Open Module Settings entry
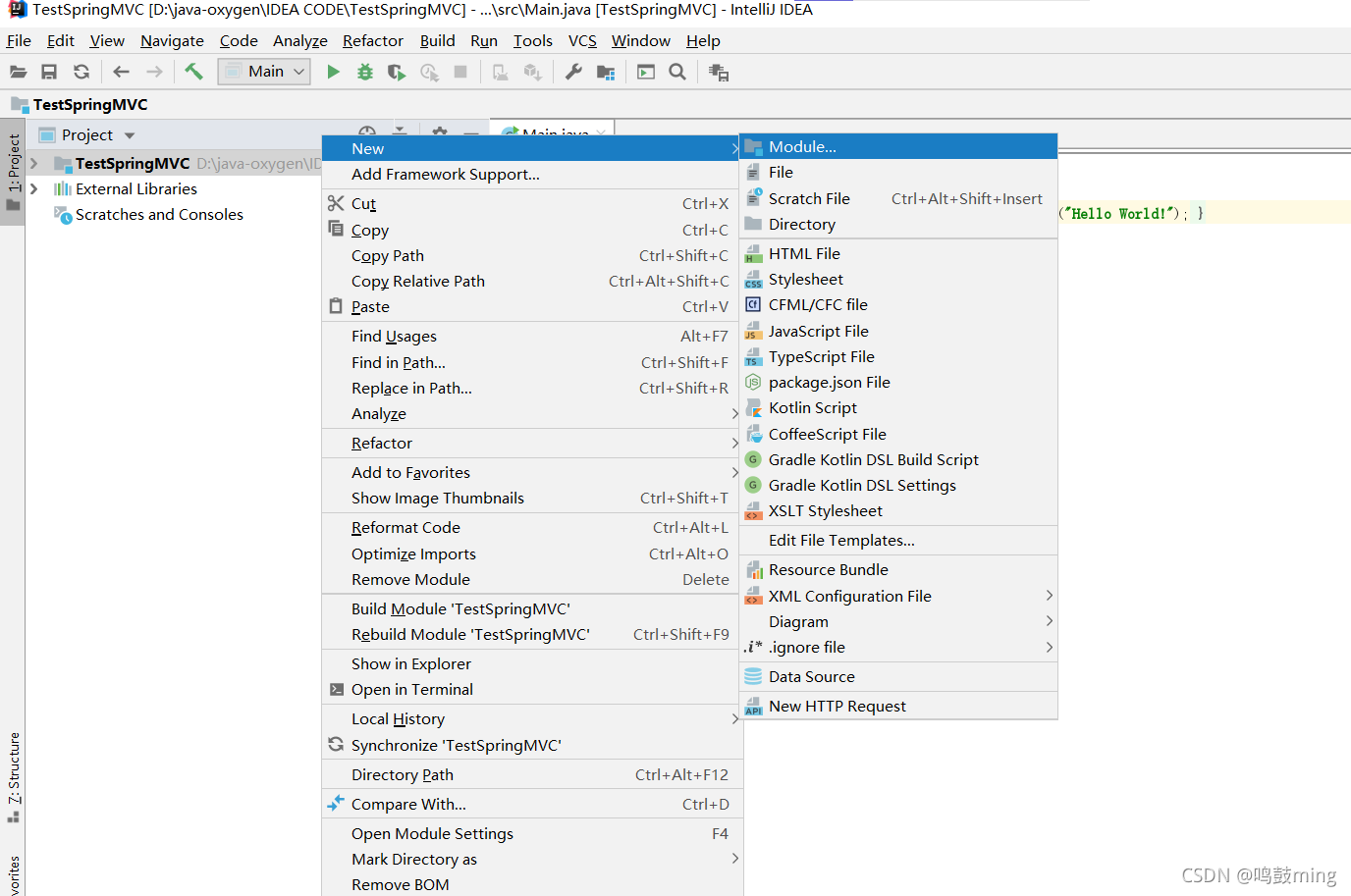Screen dimensions: 1351x896 [532, 833]
